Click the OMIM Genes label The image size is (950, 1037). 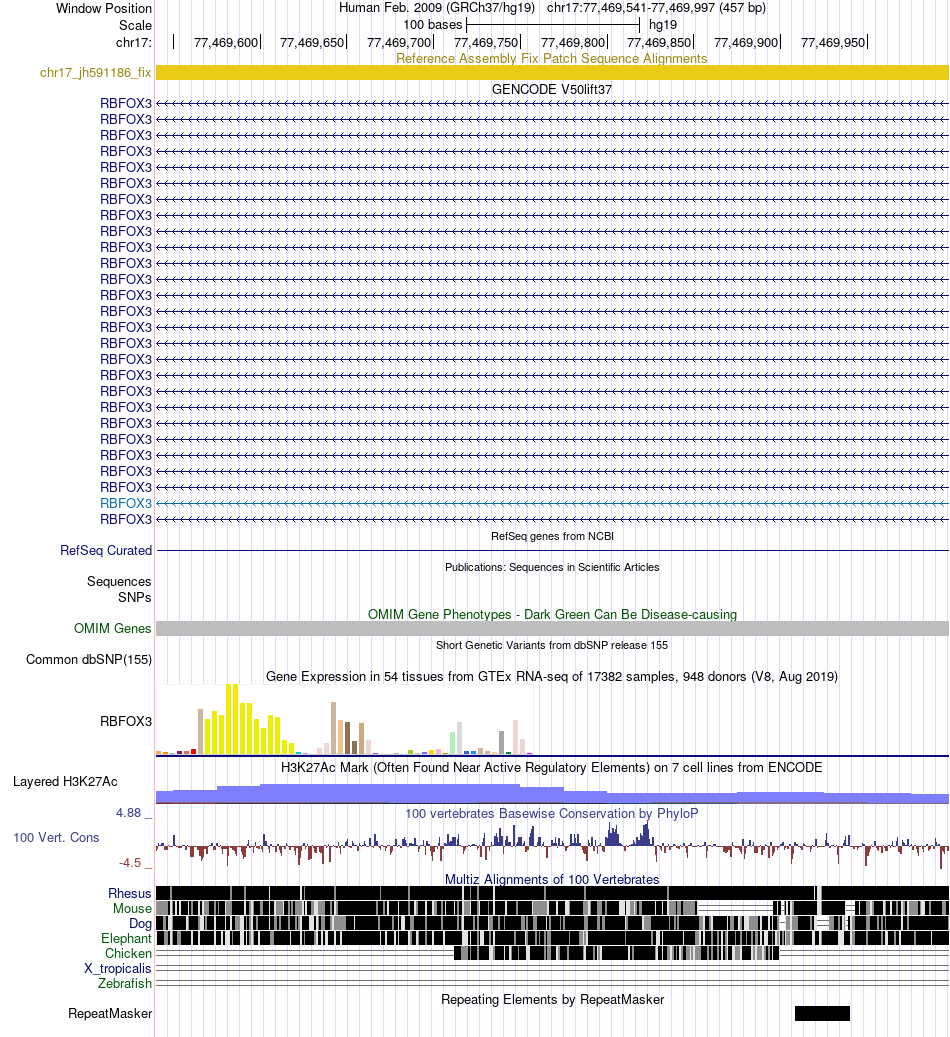pyautogui.click(x=112, y=628)
